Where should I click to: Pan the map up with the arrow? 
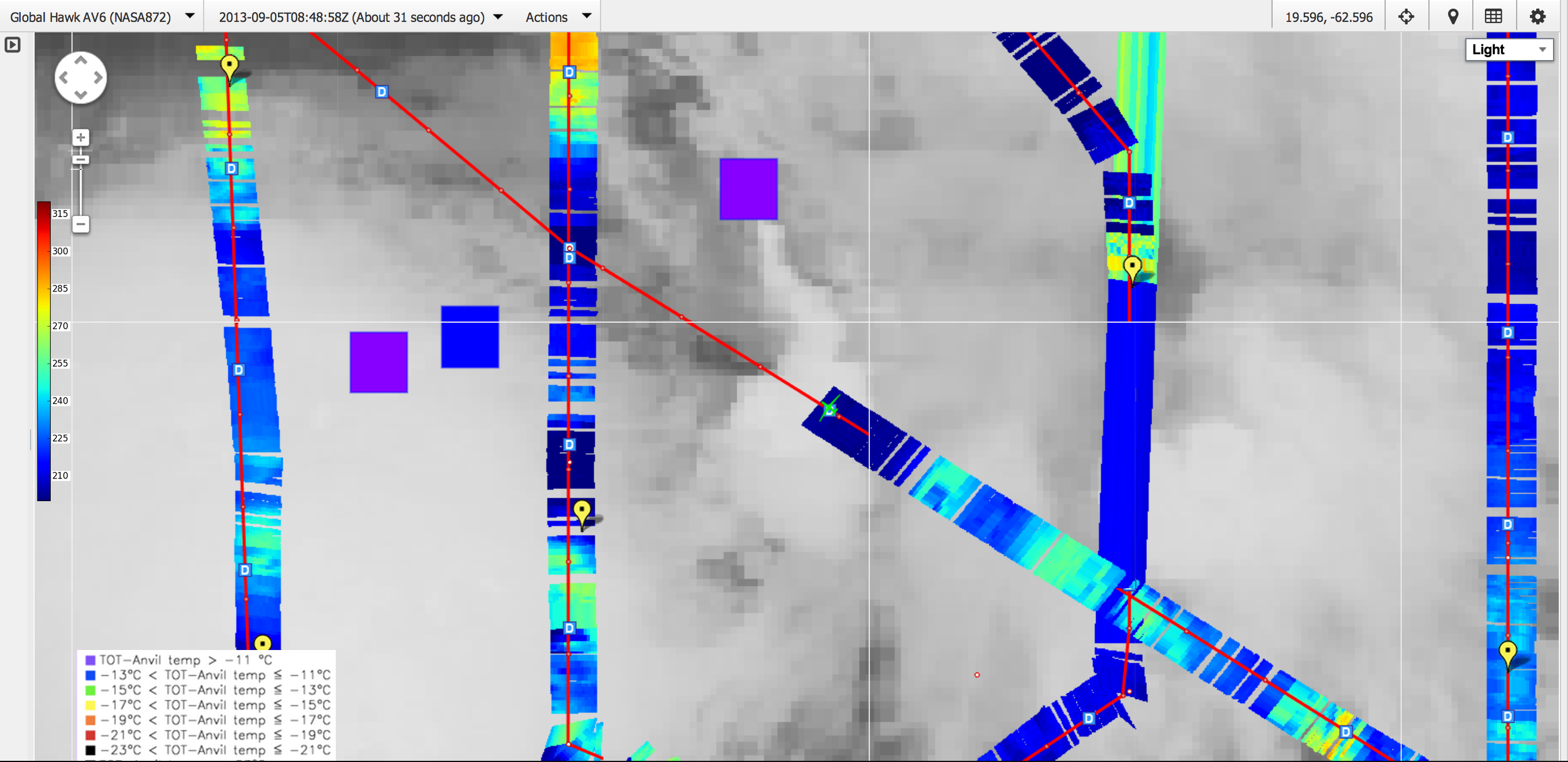pos(80,60)
